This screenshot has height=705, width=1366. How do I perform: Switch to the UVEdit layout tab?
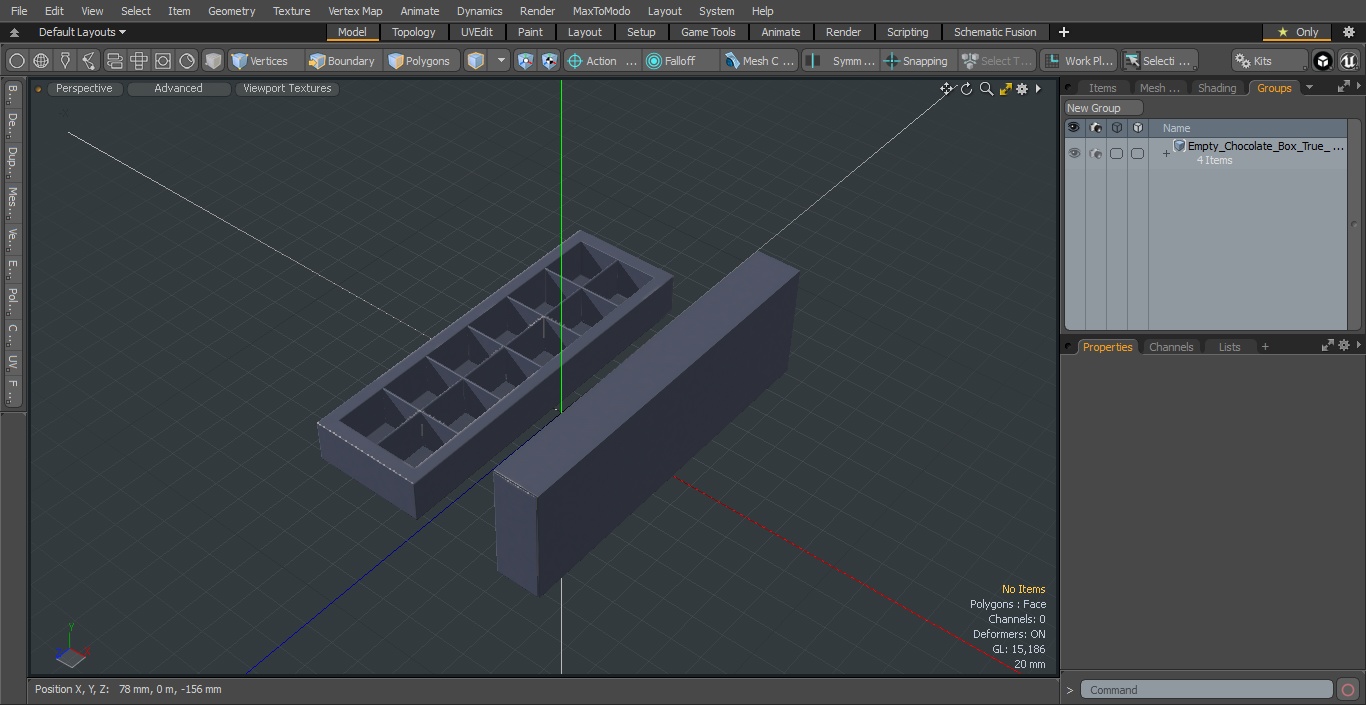coord(477,32)
